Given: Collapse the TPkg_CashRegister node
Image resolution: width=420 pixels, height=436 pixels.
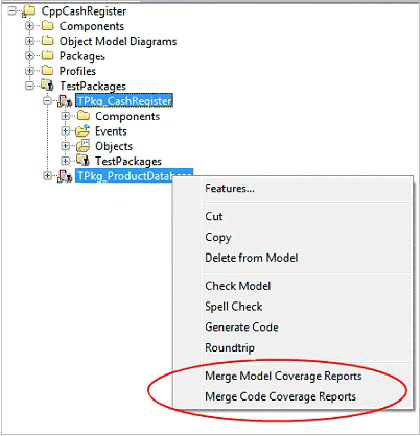Looking at the screenshot, I should [48, 101].
